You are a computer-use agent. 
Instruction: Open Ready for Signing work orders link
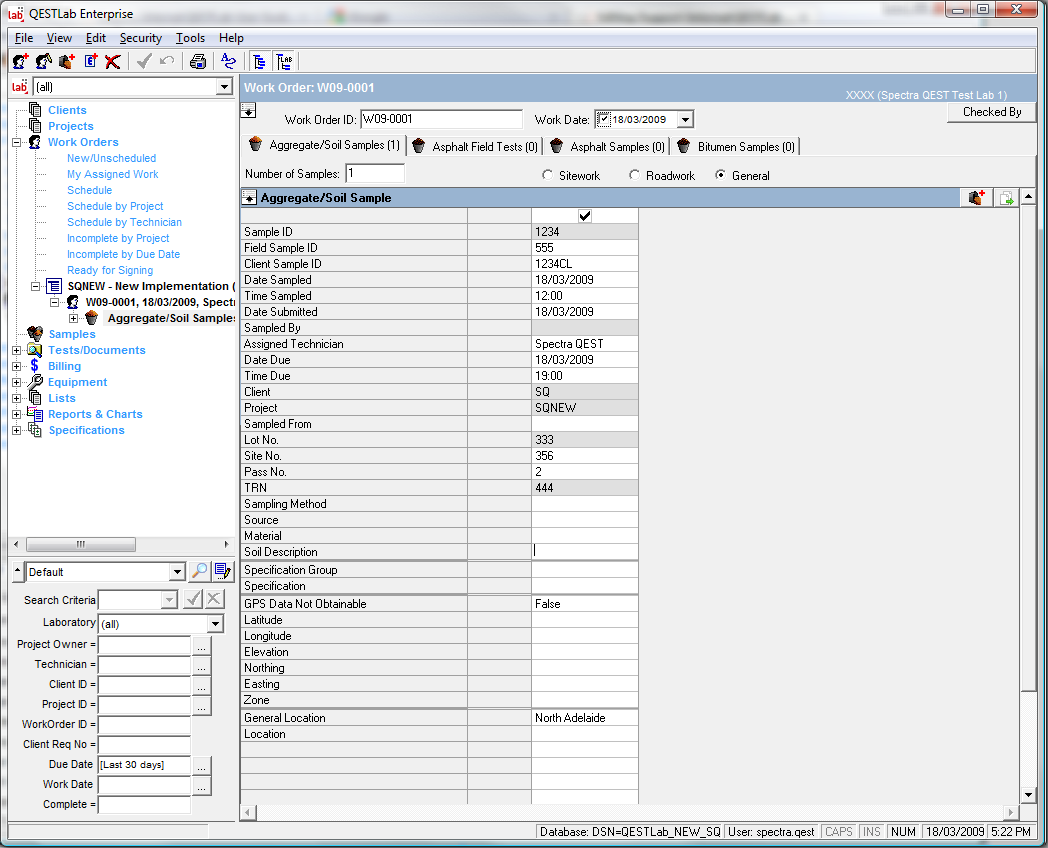[110, 270]
